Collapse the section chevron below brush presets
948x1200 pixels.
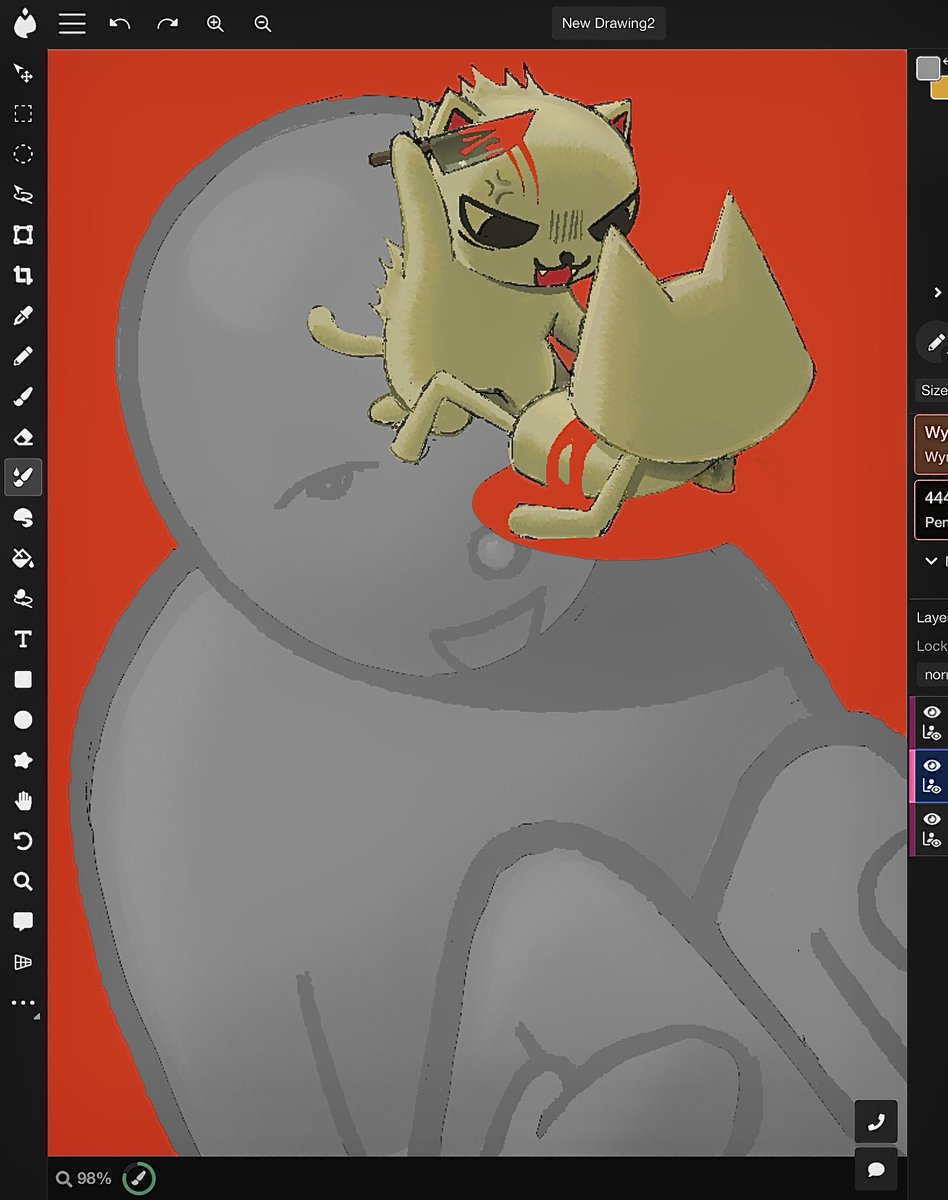click(931, 561)
